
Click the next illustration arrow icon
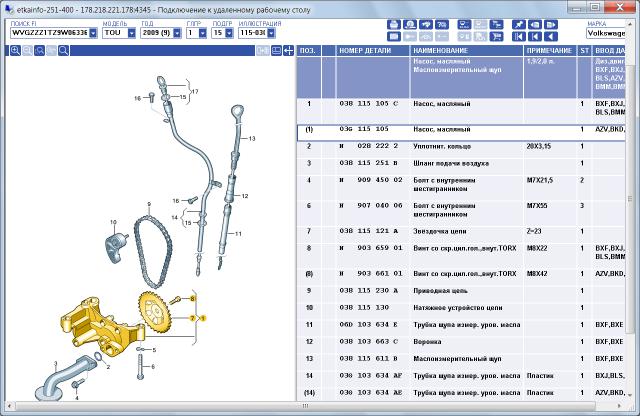(x=551, y=24)
